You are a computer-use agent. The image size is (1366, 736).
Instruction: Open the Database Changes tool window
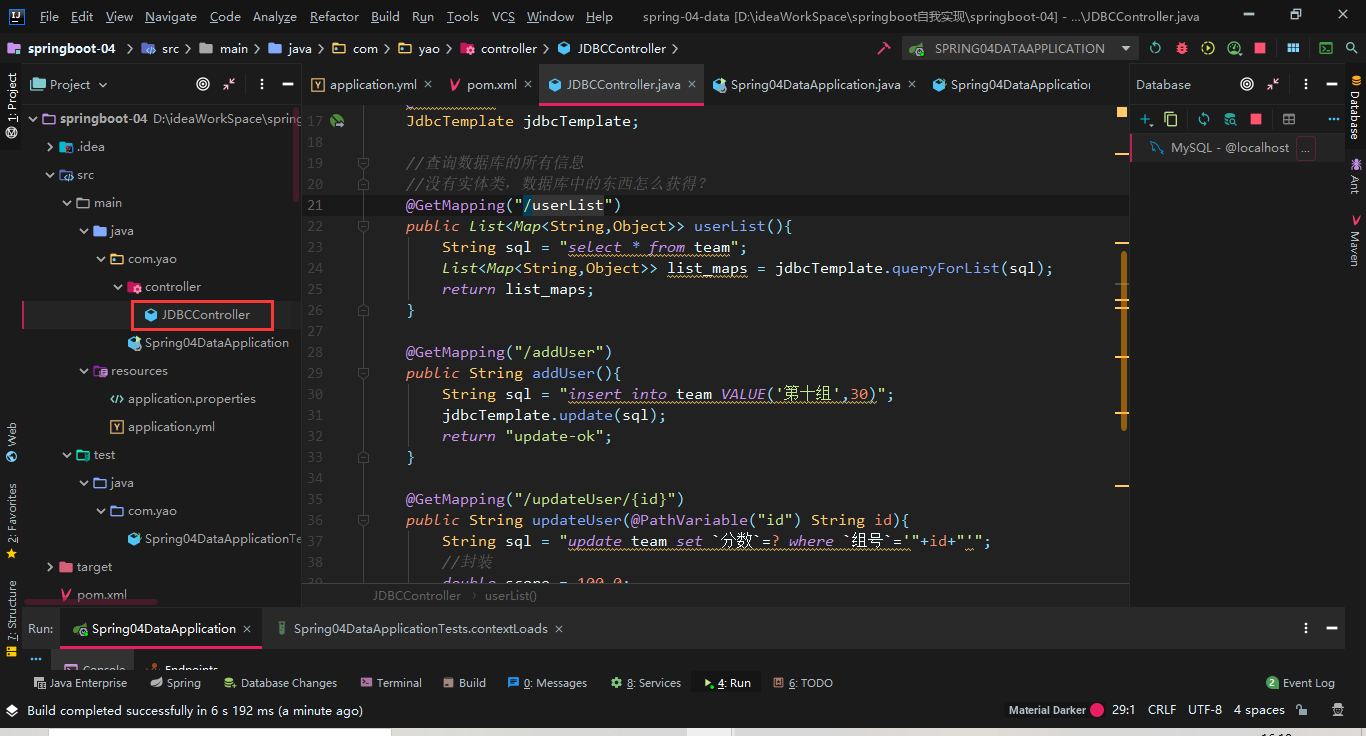click(x=281, y=683)
